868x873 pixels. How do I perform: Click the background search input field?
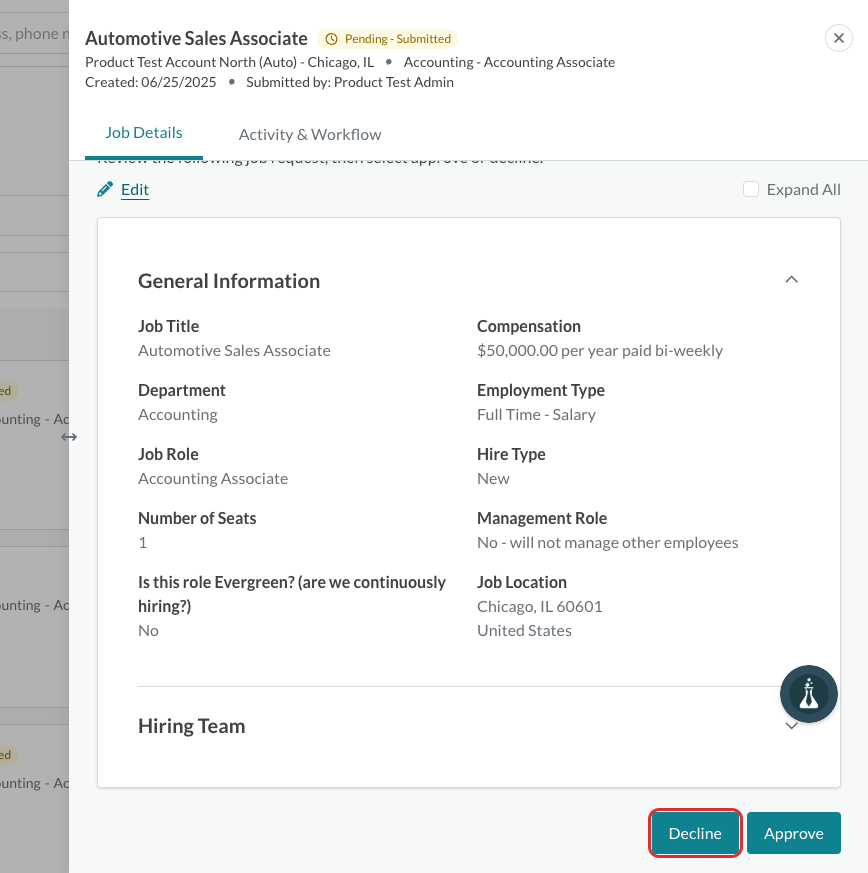click(x=35, y=33)
